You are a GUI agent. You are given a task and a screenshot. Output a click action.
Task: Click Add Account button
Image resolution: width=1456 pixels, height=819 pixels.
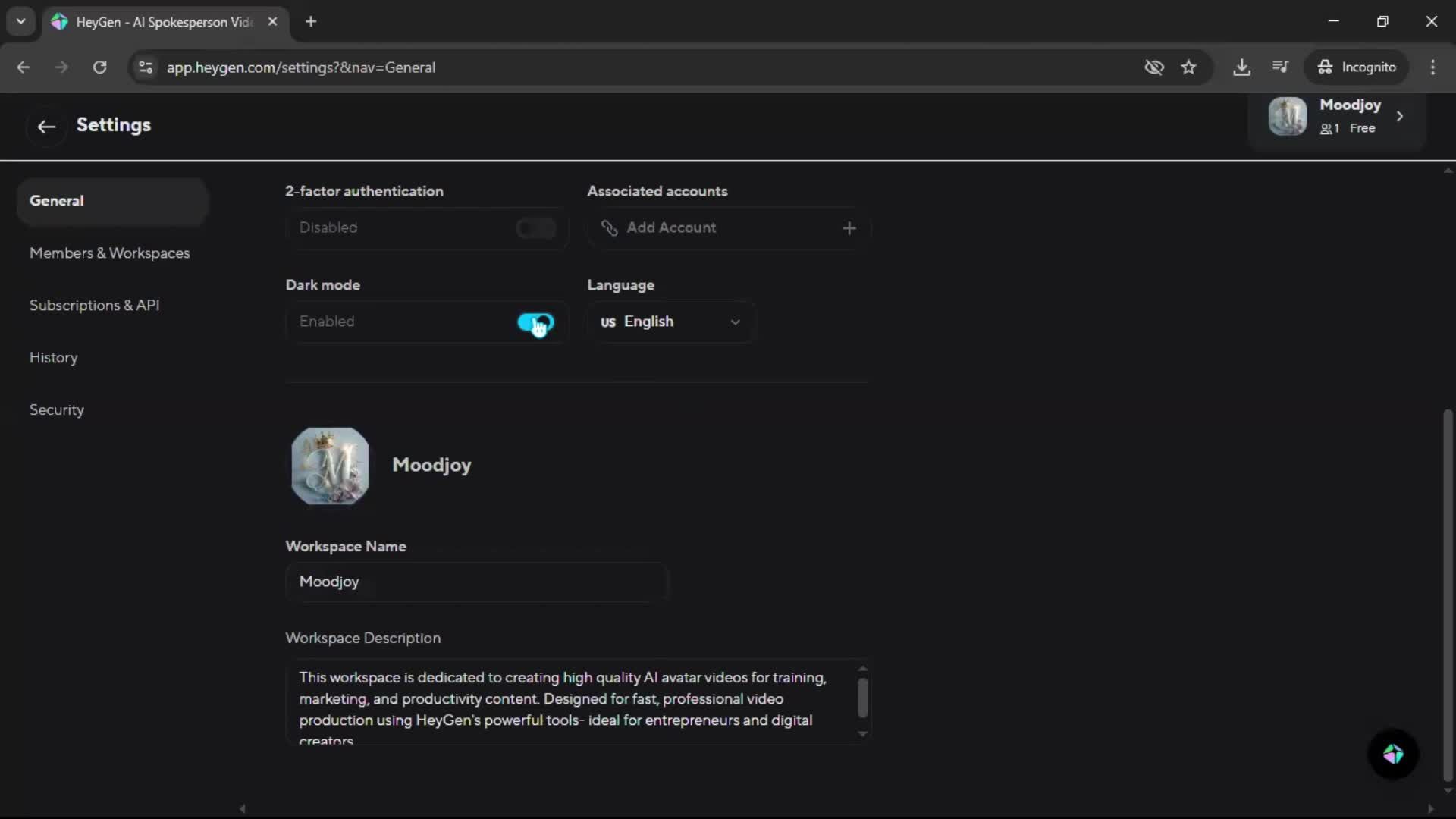click(x=671, y=228)
